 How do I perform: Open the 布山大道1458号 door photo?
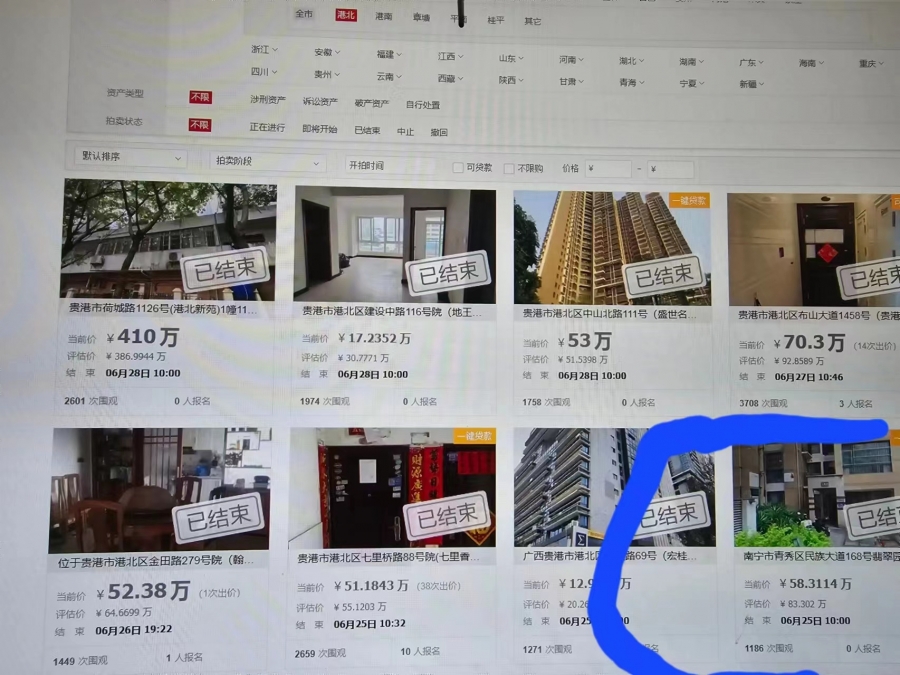click(814, 250)
